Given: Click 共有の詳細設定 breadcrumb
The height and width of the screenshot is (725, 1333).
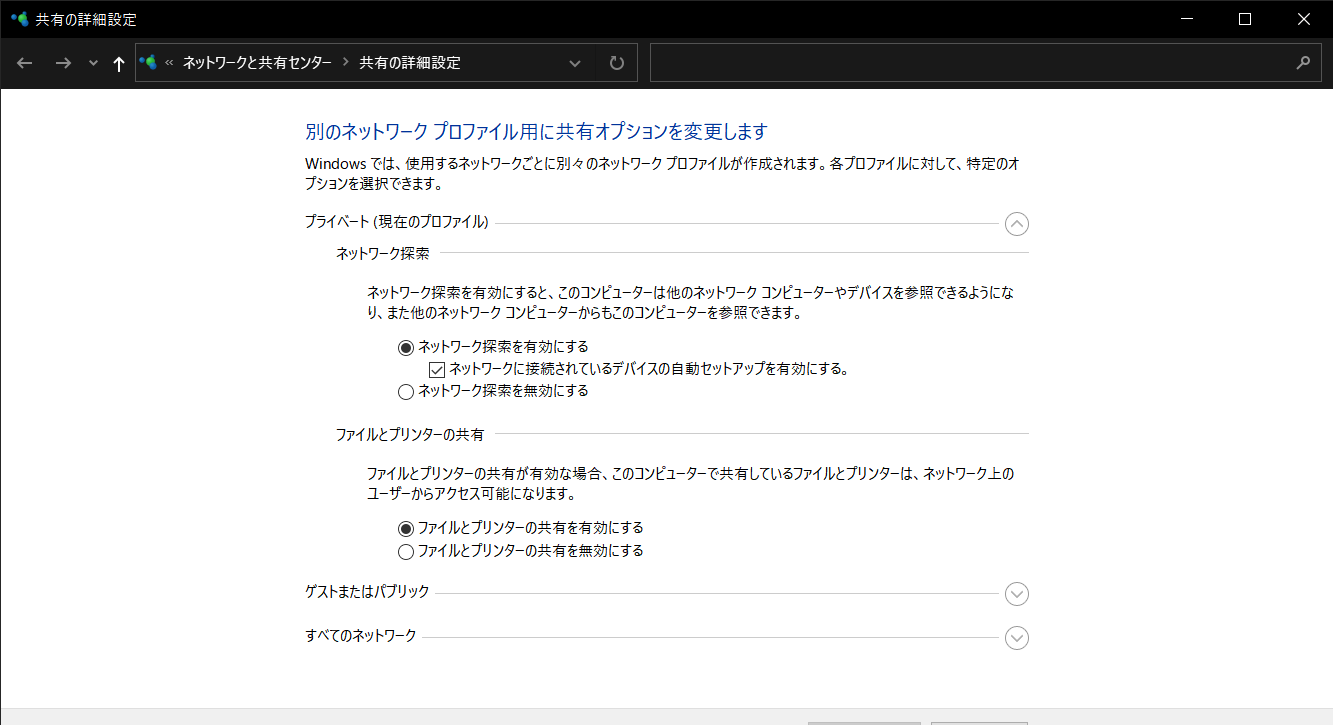Looking at the screenshot, I should coord(410,62).
